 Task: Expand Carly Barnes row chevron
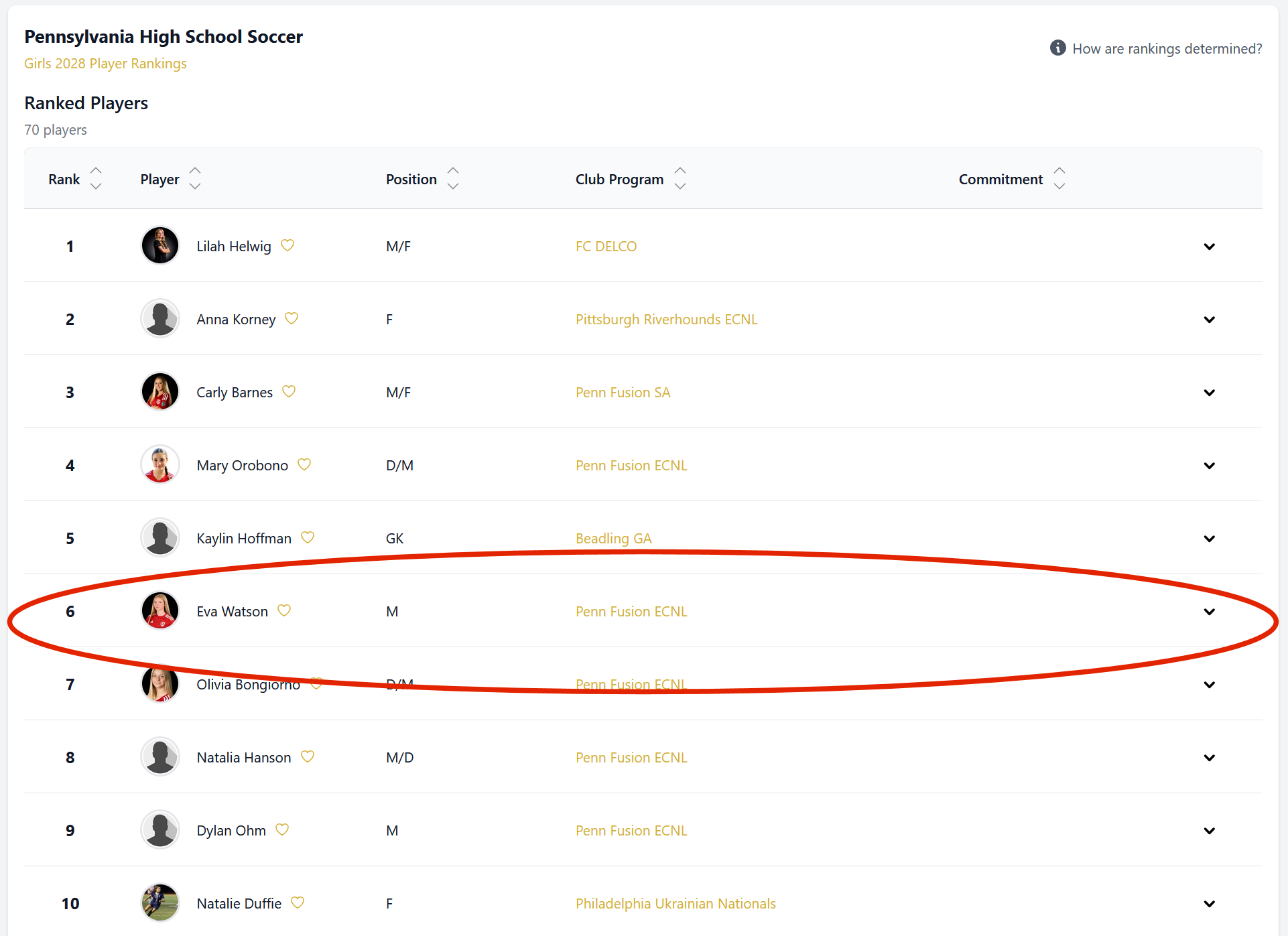(x=1209, y=393)
